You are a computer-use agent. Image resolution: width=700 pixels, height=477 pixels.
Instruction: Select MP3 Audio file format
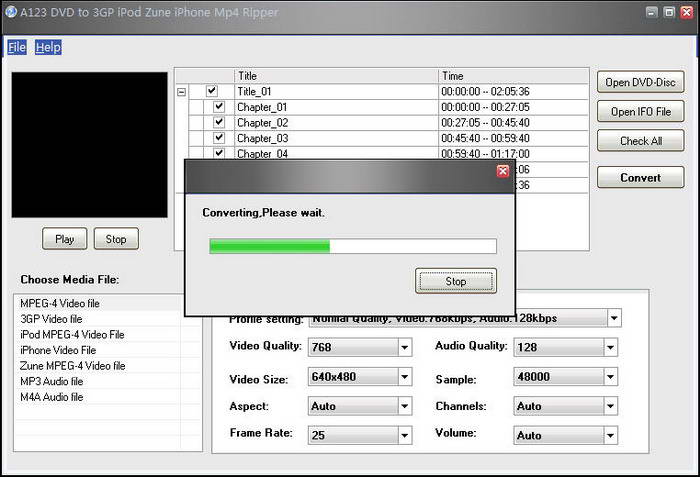(x=52, y=381)
